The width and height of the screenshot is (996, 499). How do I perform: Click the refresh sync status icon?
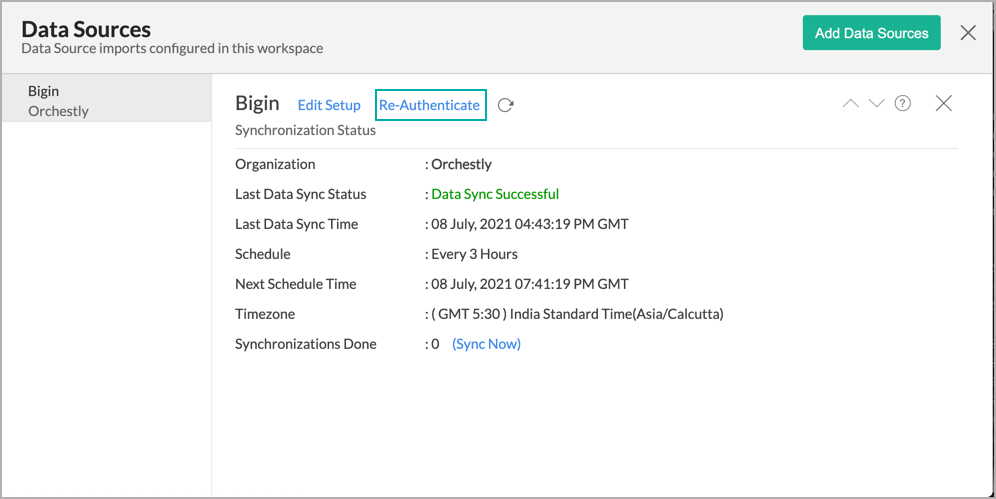tap(506, 105)
